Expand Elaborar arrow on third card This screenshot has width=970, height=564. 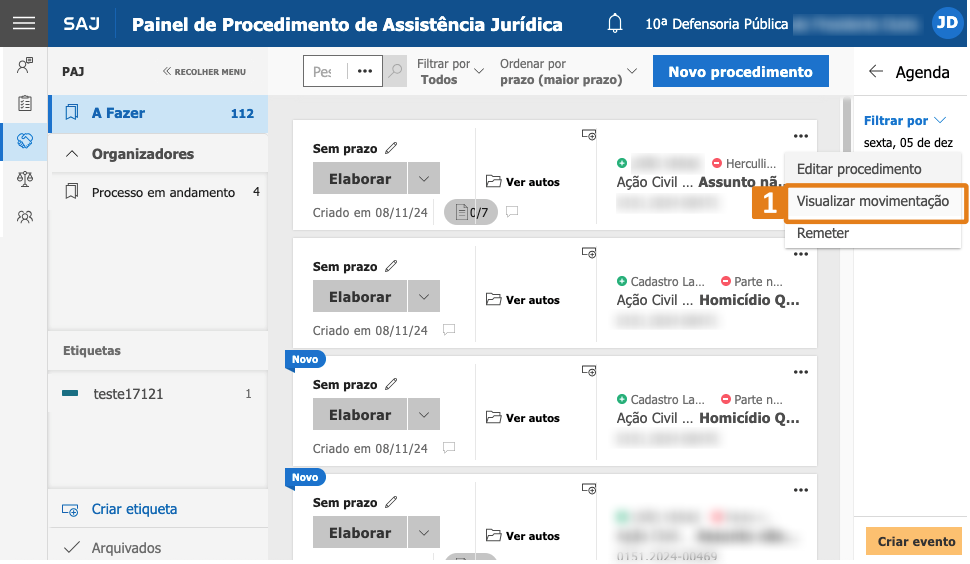pyautogui.click(x=424, y=415)
